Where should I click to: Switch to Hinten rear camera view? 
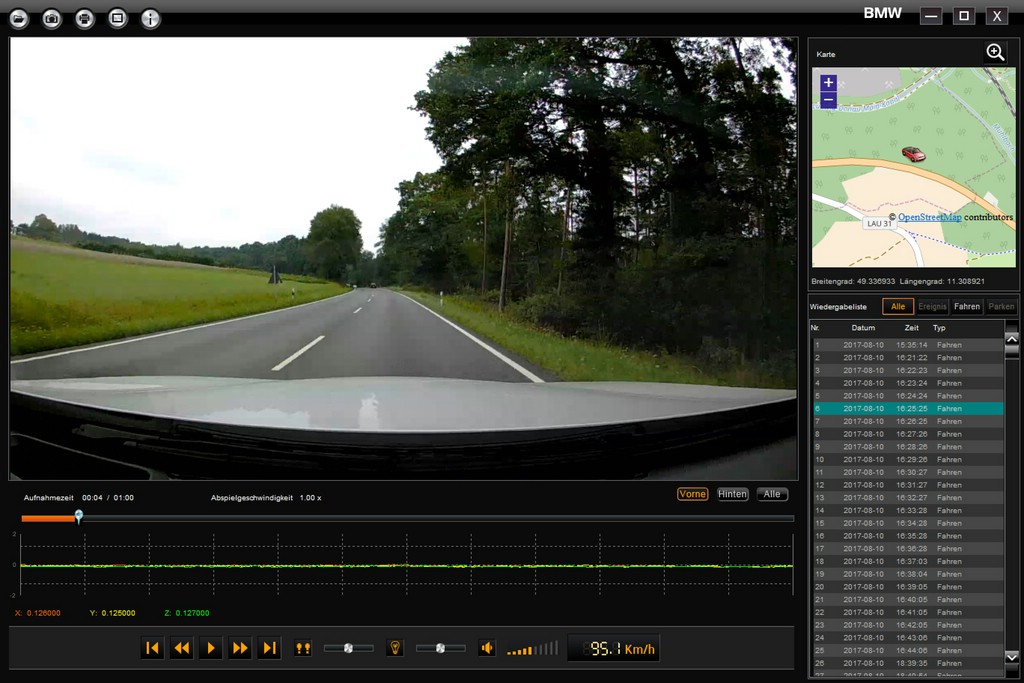(732, 494)
